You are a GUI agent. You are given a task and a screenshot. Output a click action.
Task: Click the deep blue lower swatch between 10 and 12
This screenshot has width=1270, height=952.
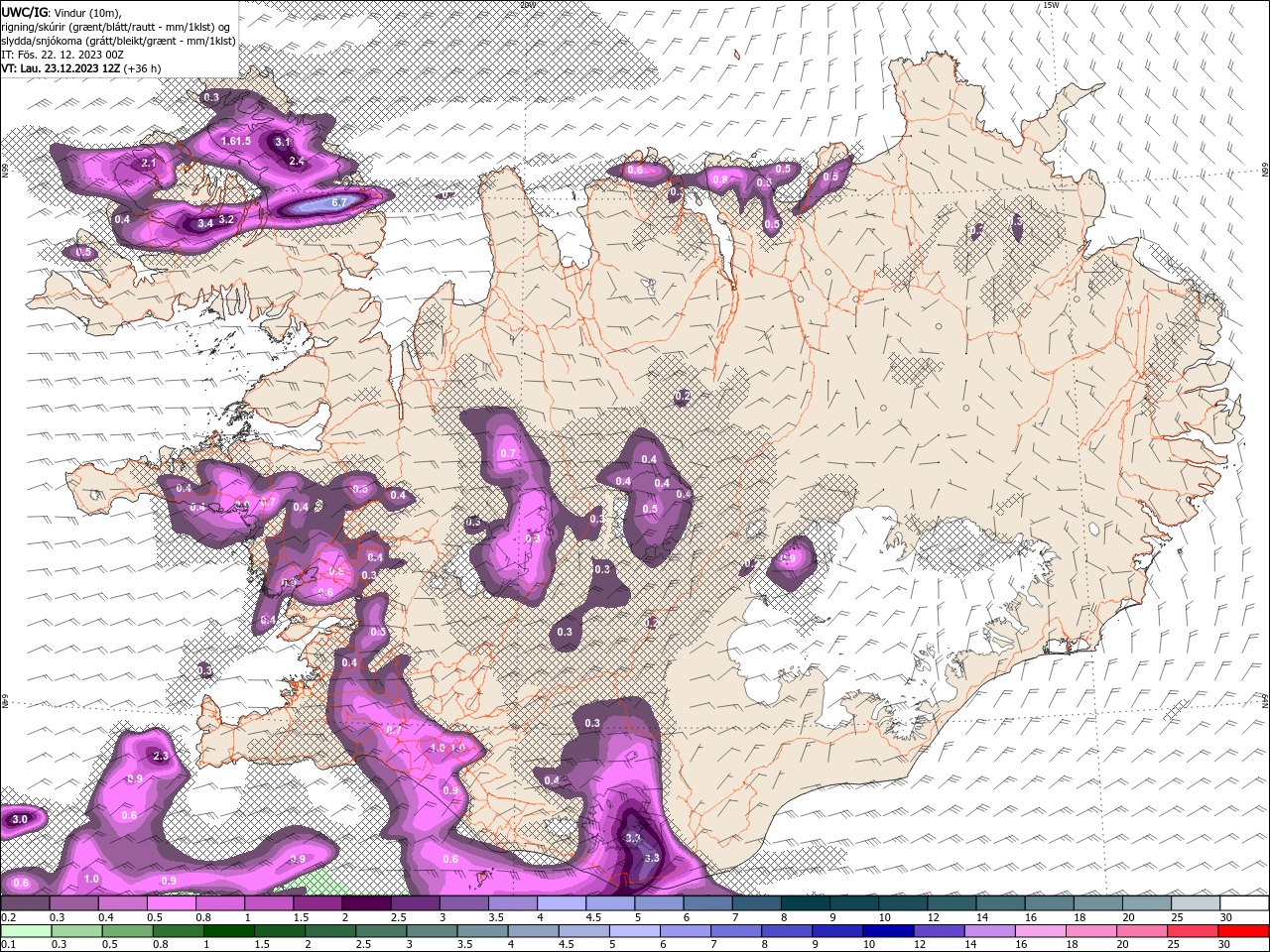point(889,931)
